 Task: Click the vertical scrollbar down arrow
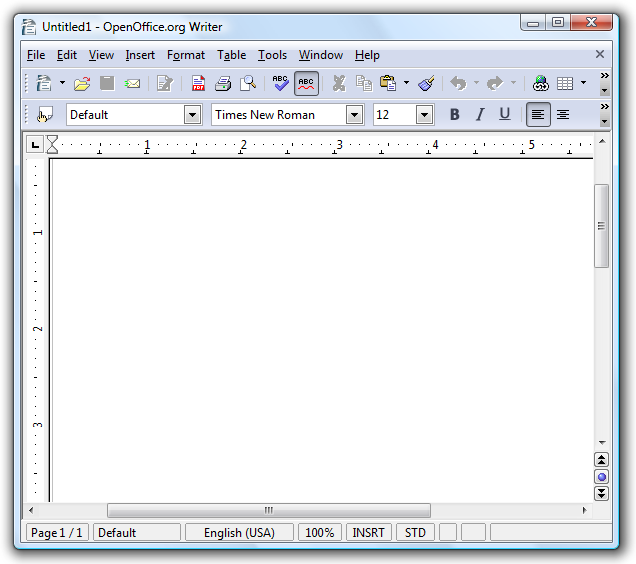point(602,443)
